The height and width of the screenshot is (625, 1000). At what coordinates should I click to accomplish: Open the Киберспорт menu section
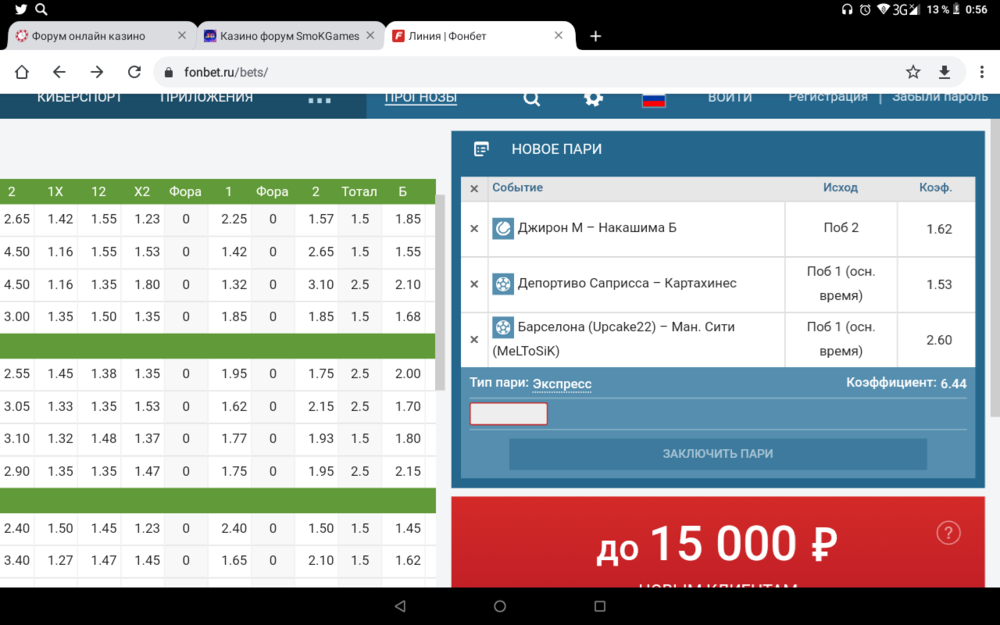coord(79,98)
